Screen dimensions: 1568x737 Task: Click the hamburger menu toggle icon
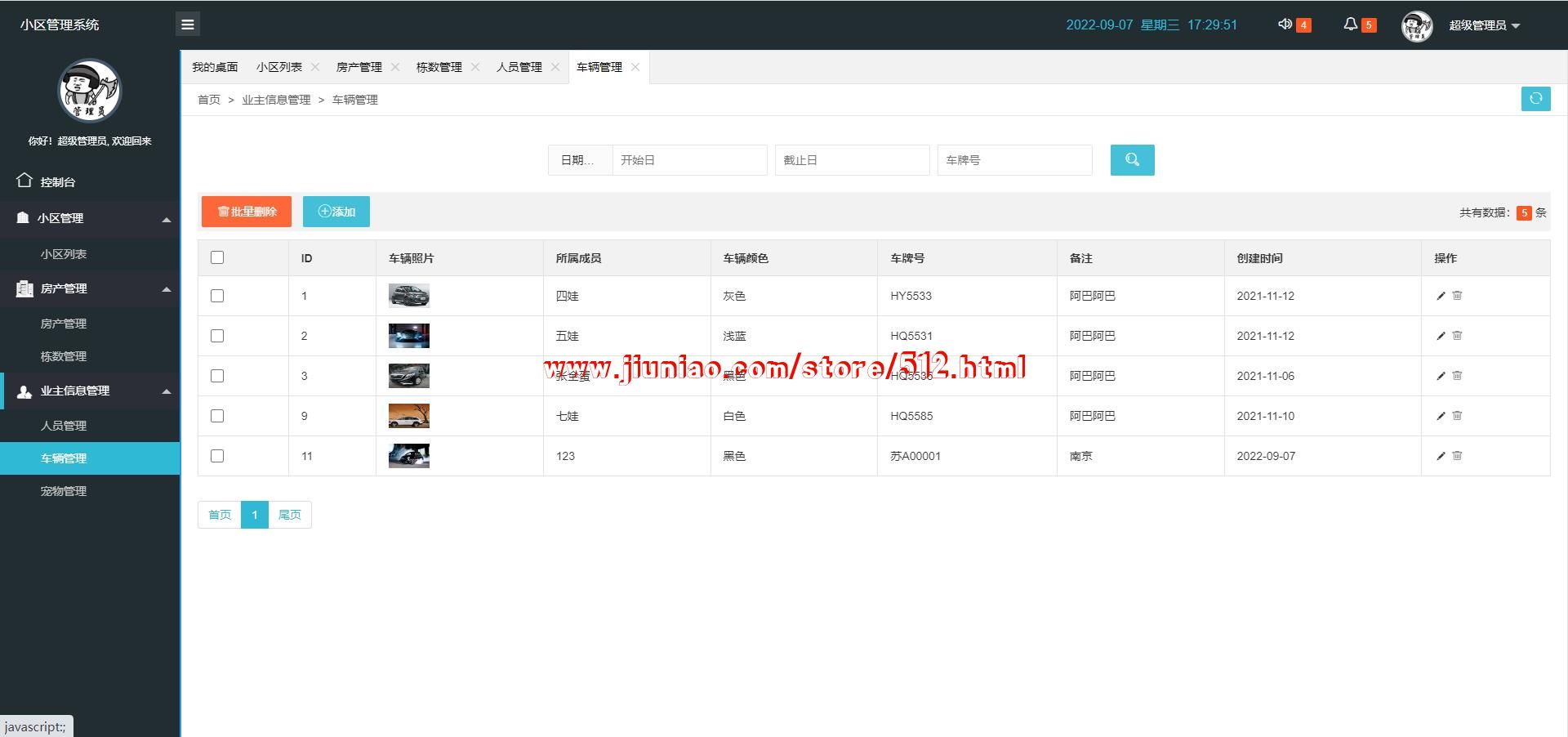(187, 25)
